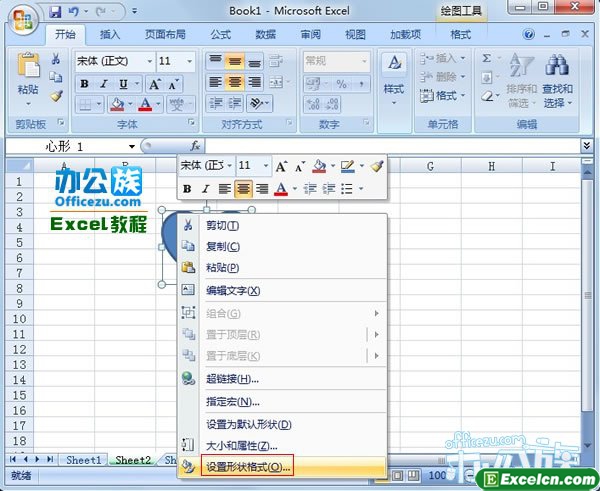600x491 pixels.
Task: Open the number format dropdown
Action: [x=364, y=61]
